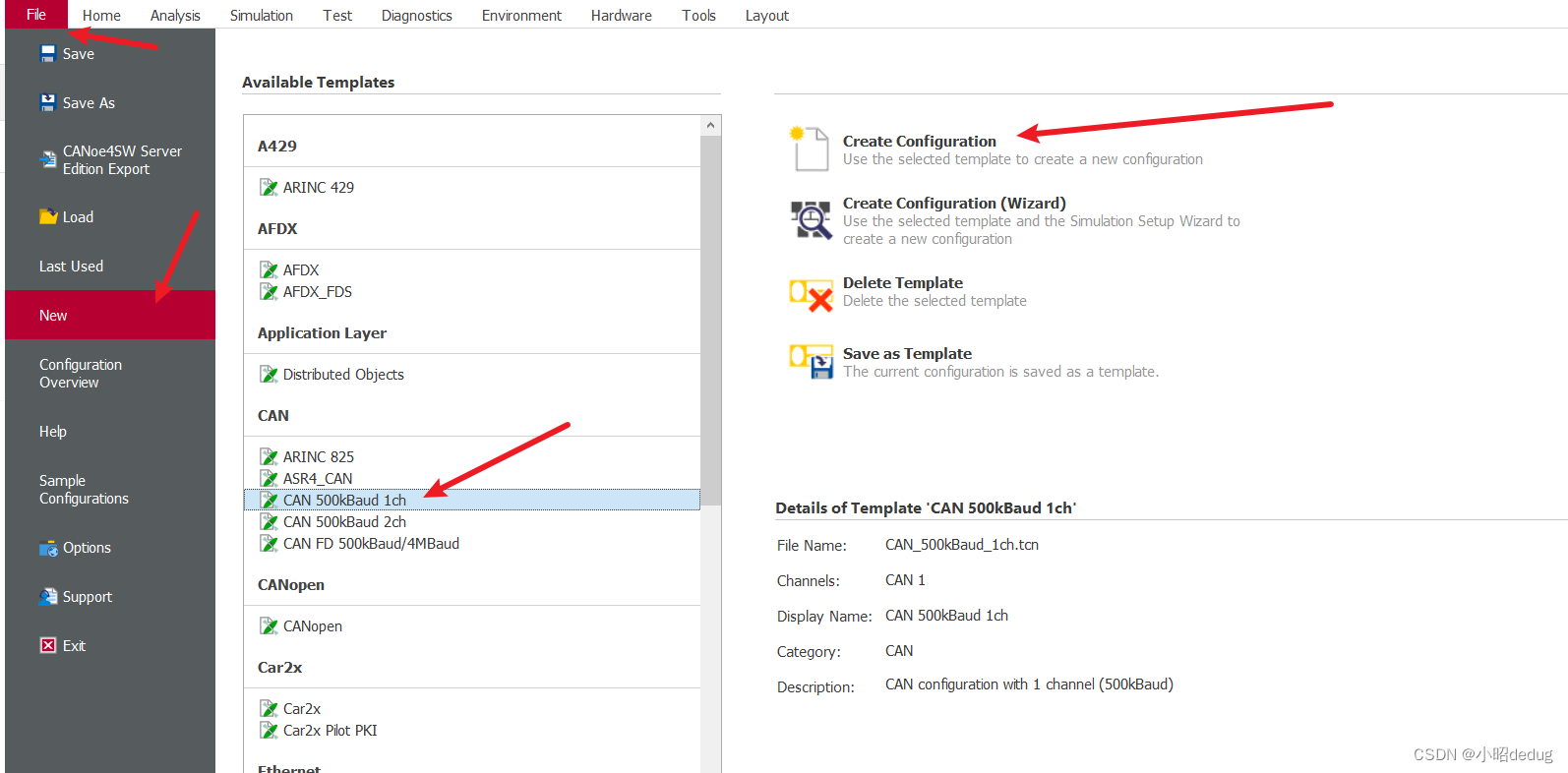Click the Save As label in sidebar

(x=89, y=102)
